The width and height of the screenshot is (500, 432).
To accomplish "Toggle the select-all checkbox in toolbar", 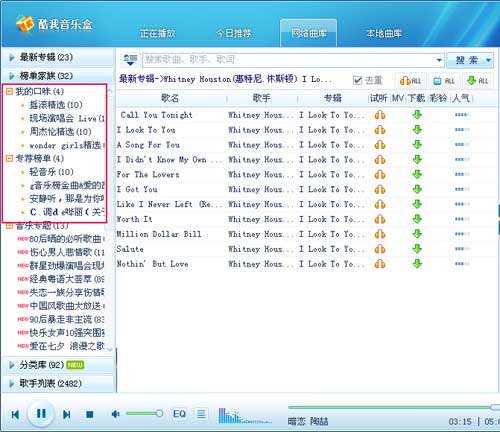I will (x=357, y=80).
